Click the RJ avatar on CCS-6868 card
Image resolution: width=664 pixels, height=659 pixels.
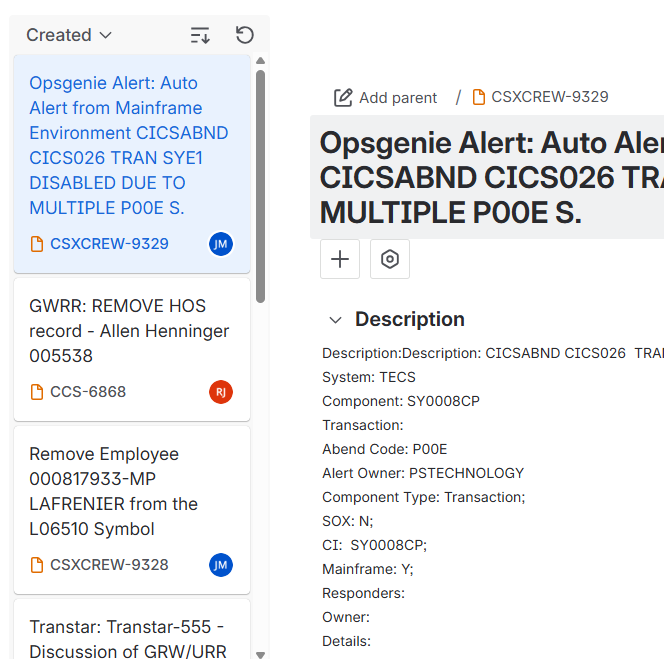click(221, 392)
